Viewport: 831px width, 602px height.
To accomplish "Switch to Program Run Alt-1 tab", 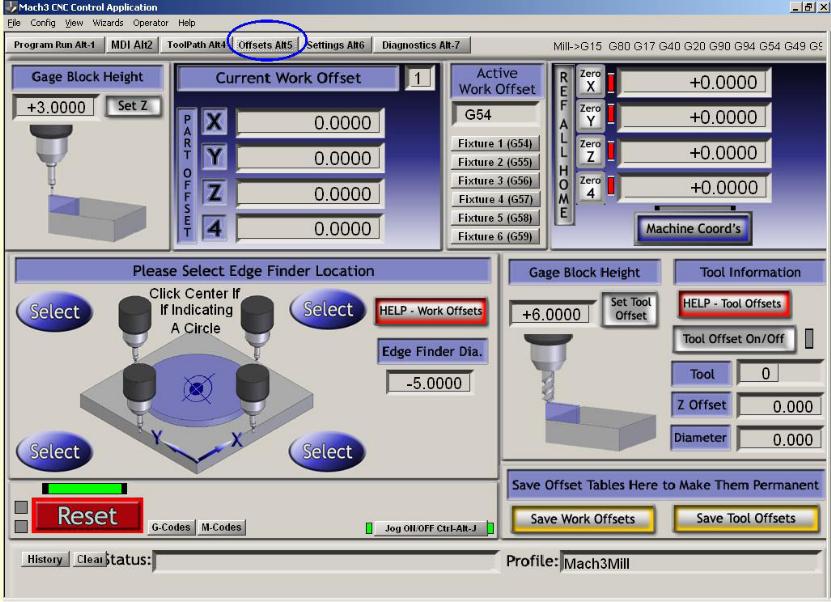I will click(54, 45).
